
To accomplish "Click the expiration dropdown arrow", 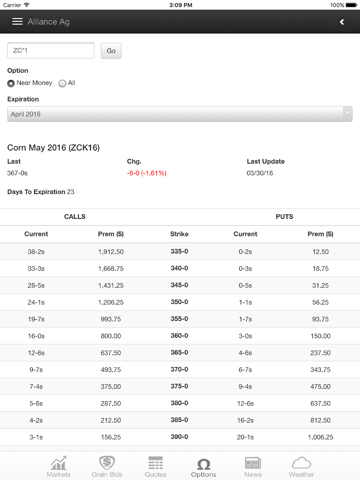I will tap(347, 114).
